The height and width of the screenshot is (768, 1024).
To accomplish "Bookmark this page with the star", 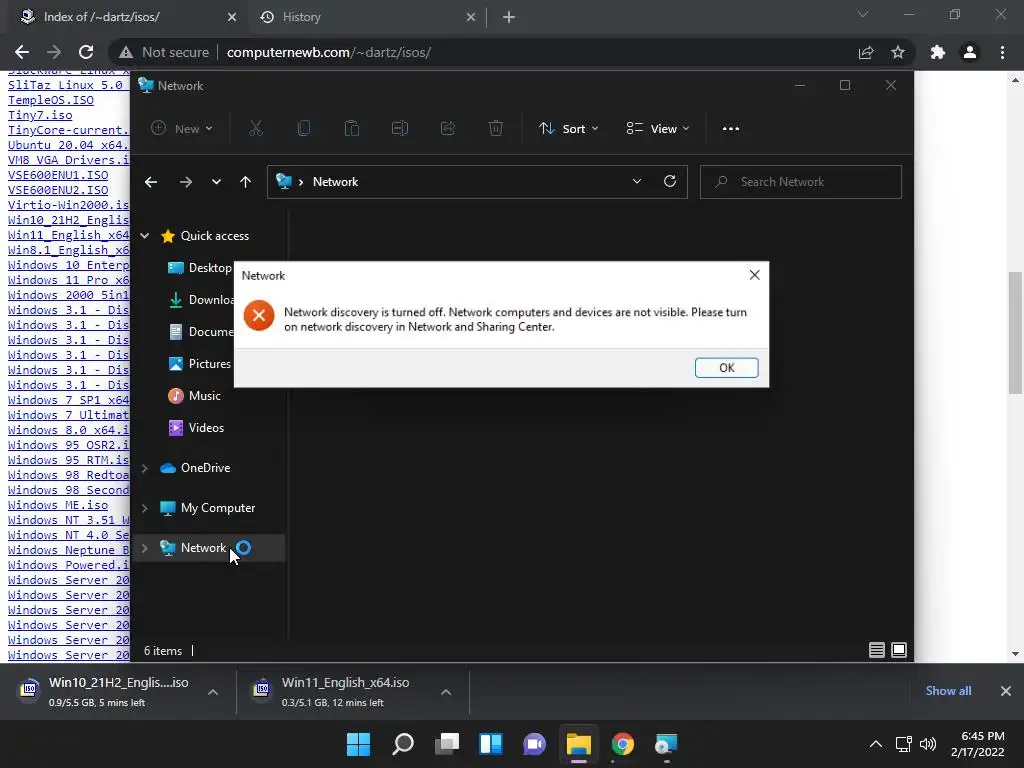I will (898, 52).
